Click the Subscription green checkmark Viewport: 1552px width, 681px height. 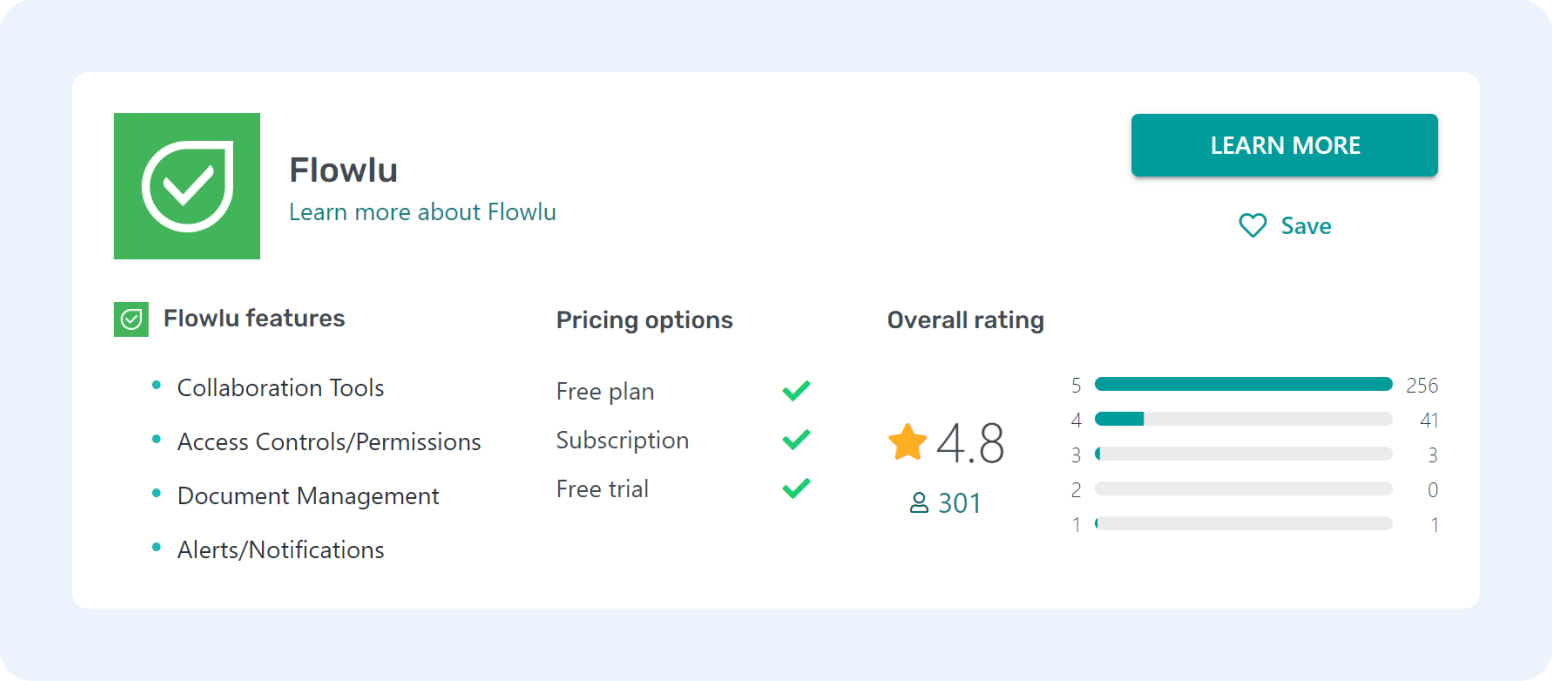coord(796,439)
